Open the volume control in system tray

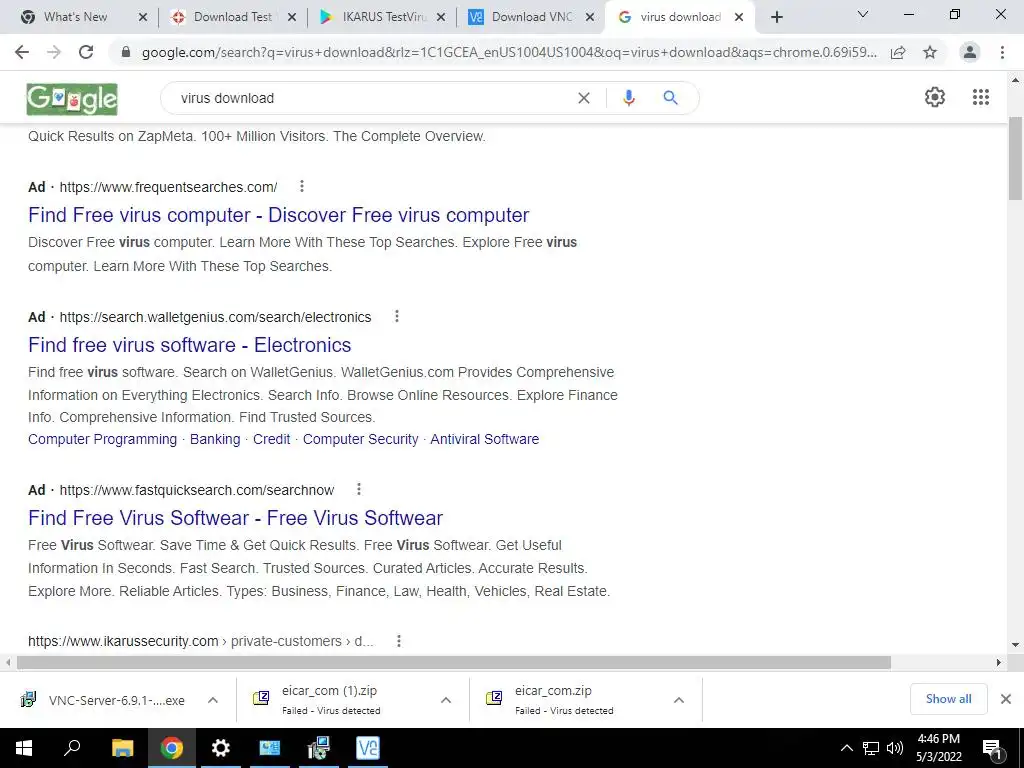click(x=895, y=748)
